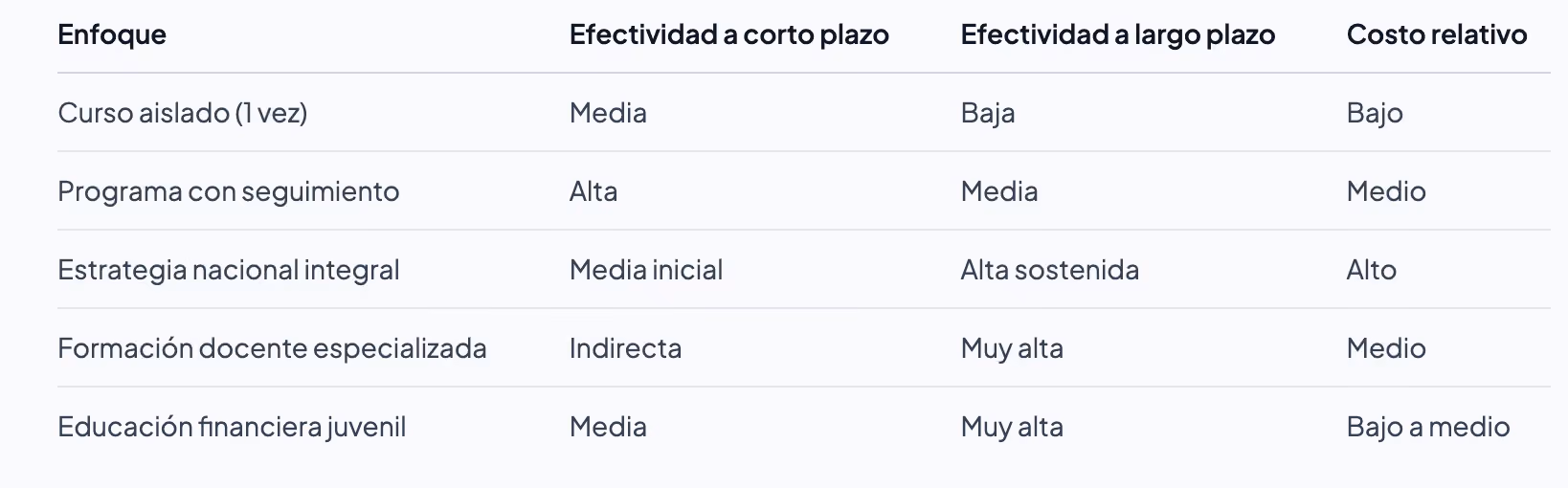The width and height of the screenshot is (1568, 488).
Task: Click the Baja long-term effectiveness cell
Action: pyautogui.click(x=988, y=113)
